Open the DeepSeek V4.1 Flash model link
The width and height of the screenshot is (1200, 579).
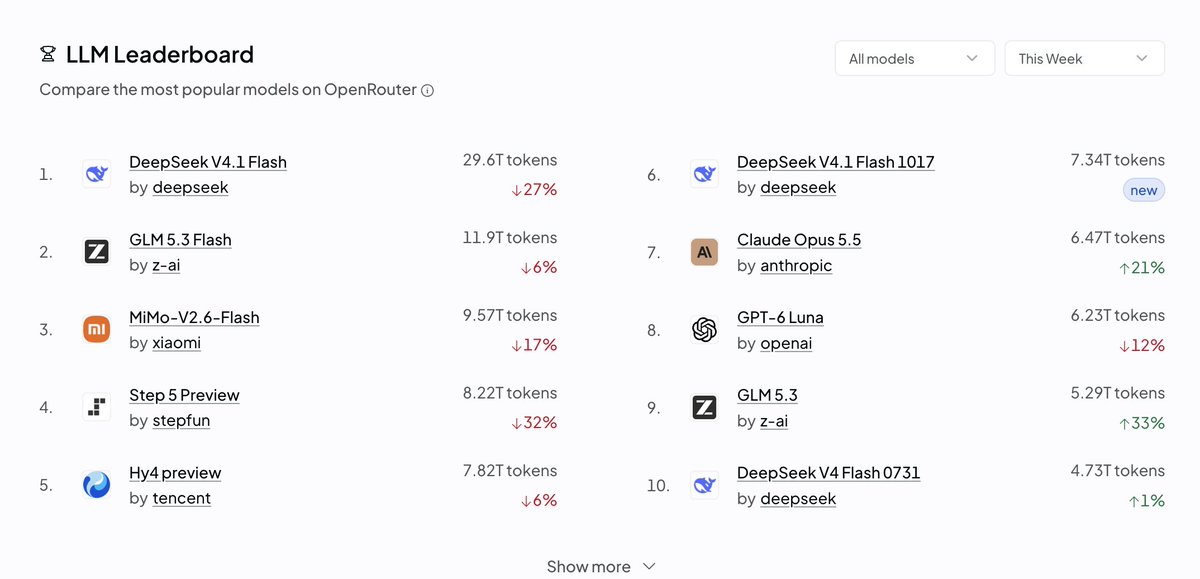(208, 162)
